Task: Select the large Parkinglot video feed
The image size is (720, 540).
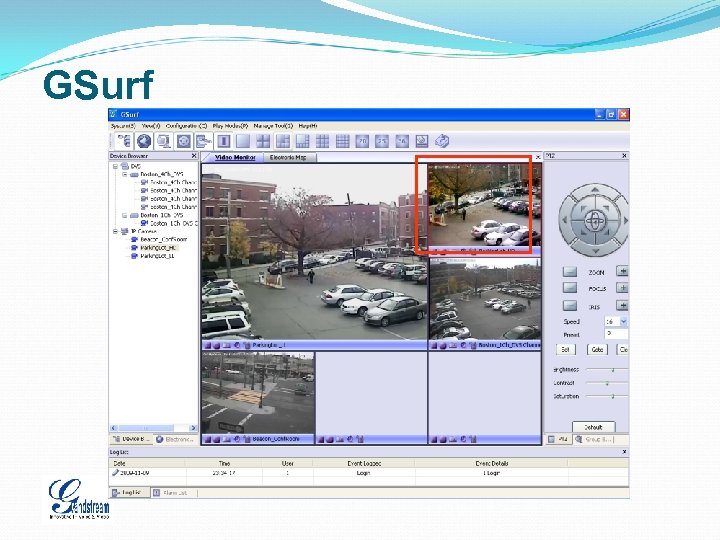Action: click(314, 252)
